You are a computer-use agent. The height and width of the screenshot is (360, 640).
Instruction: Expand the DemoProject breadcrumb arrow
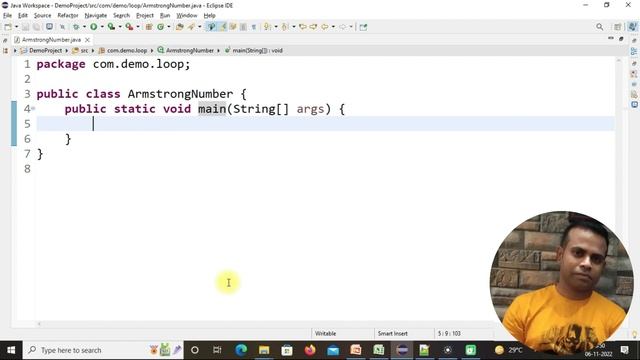pos(66,51)
